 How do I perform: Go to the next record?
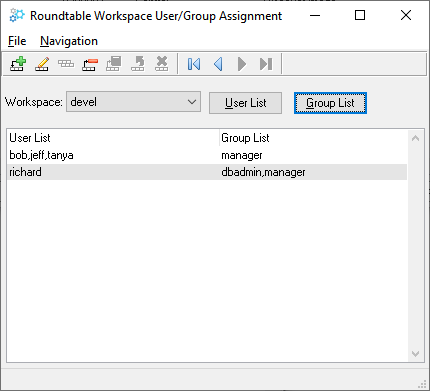point(242,64)
